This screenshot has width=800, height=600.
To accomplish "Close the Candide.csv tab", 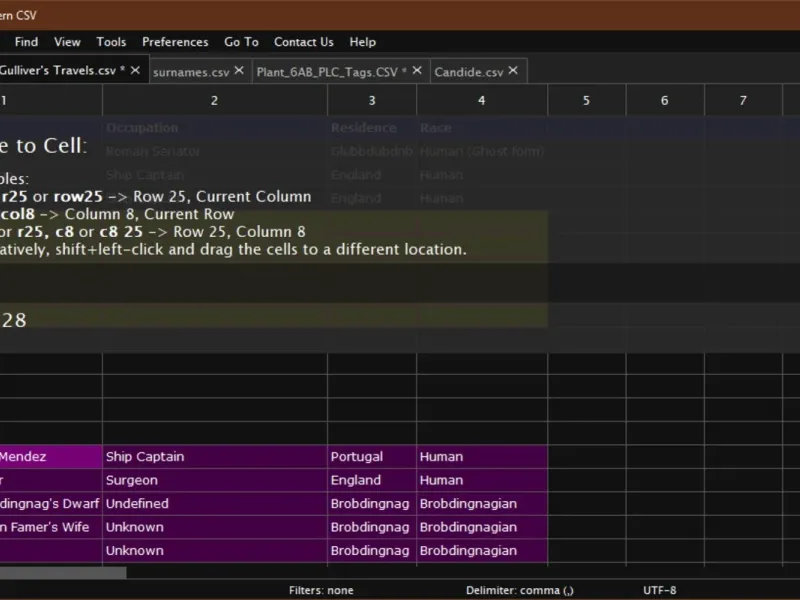I will point(513,71).
